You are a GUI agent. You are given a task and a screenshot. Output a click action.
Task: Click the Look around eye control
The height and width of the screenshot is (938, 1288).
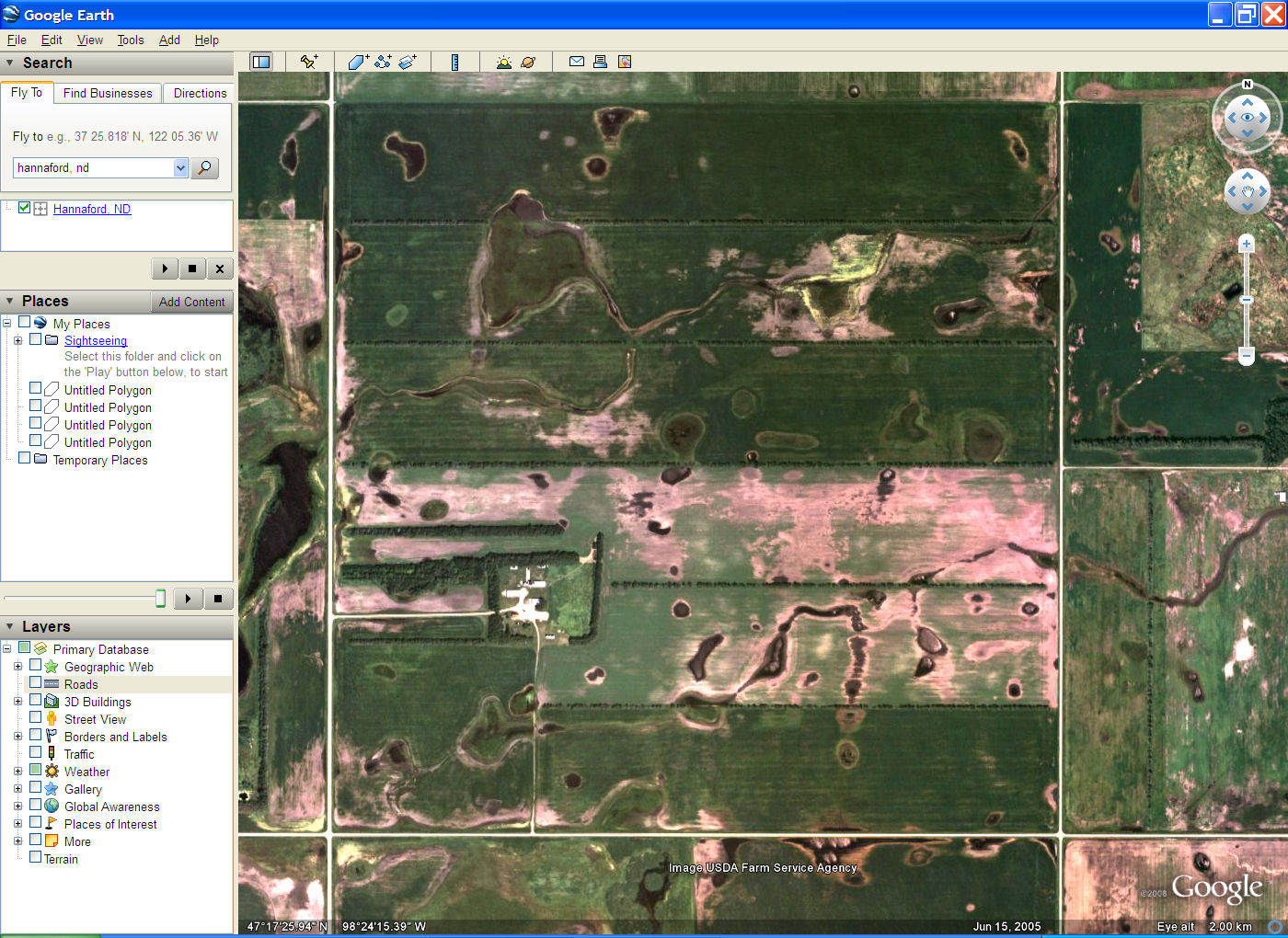[1248, 118]
